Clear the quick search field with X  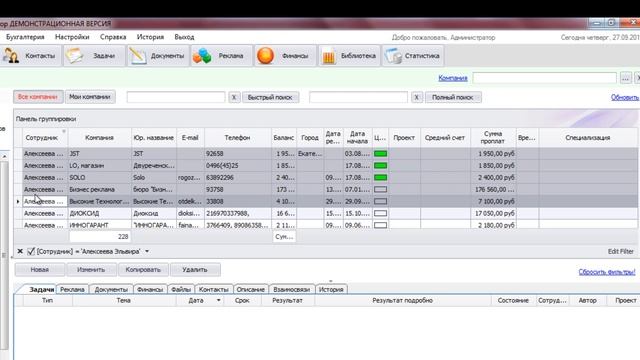234,98
